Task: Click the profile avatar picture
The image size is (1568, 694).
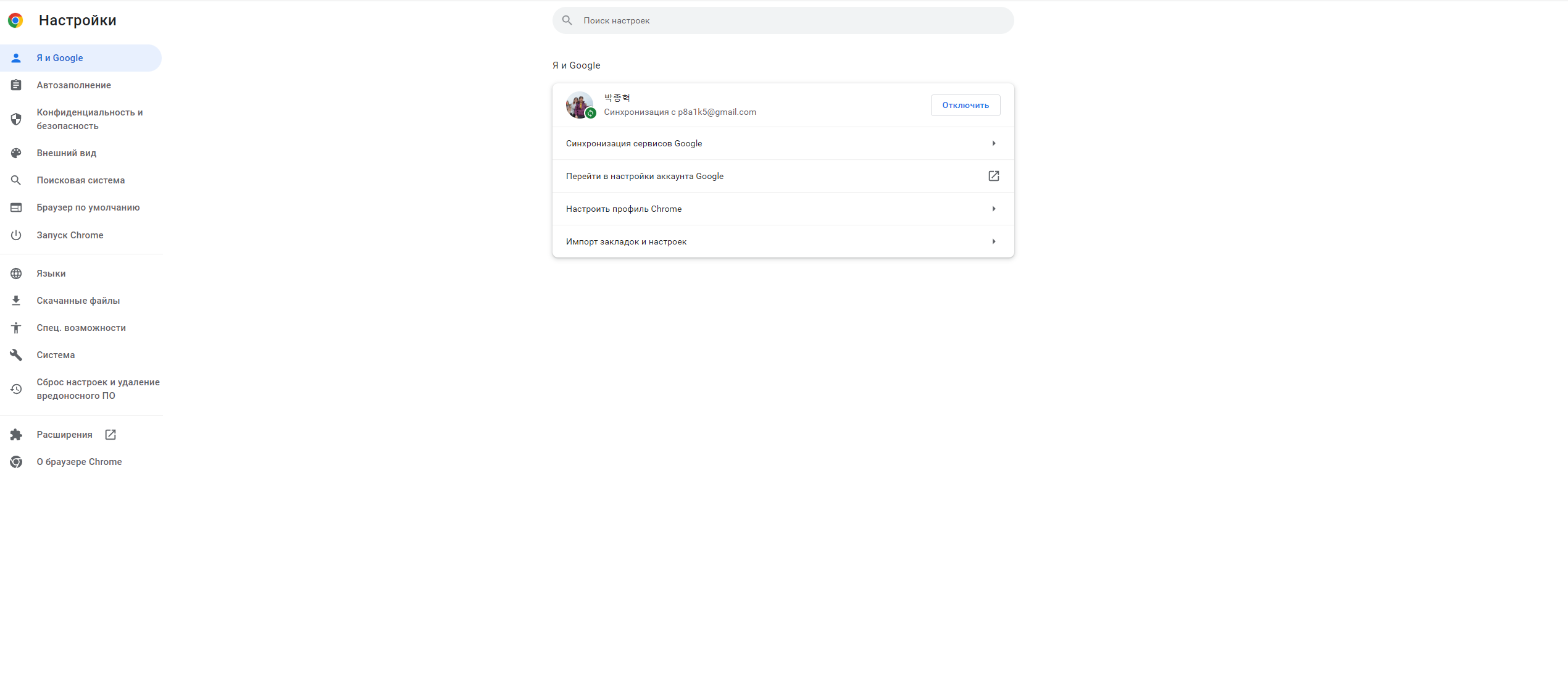Action: click(580, 105)
